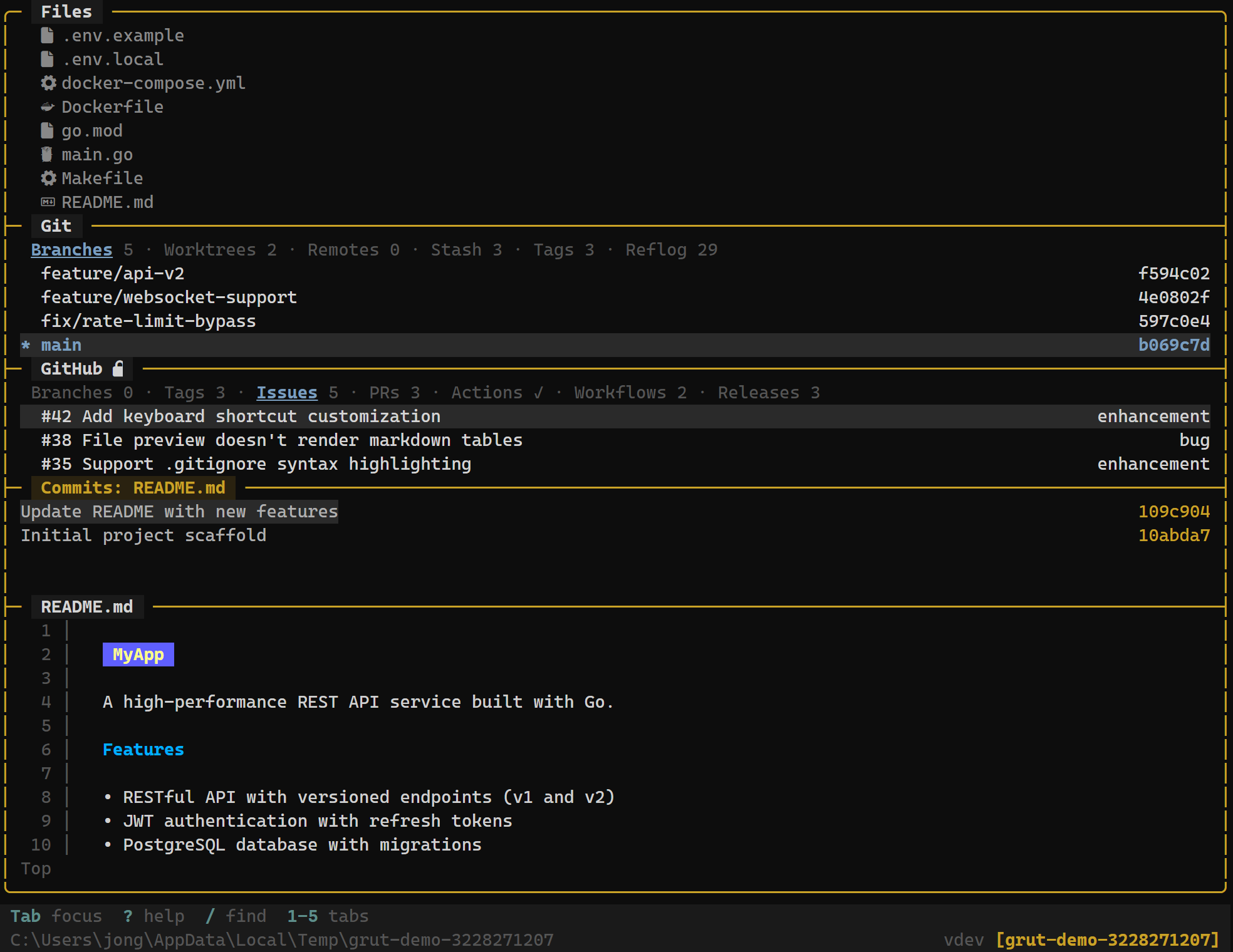Open go.mod in the Files panel
The height and width of the screenshot is (952, 1233).
click(92, 131)
